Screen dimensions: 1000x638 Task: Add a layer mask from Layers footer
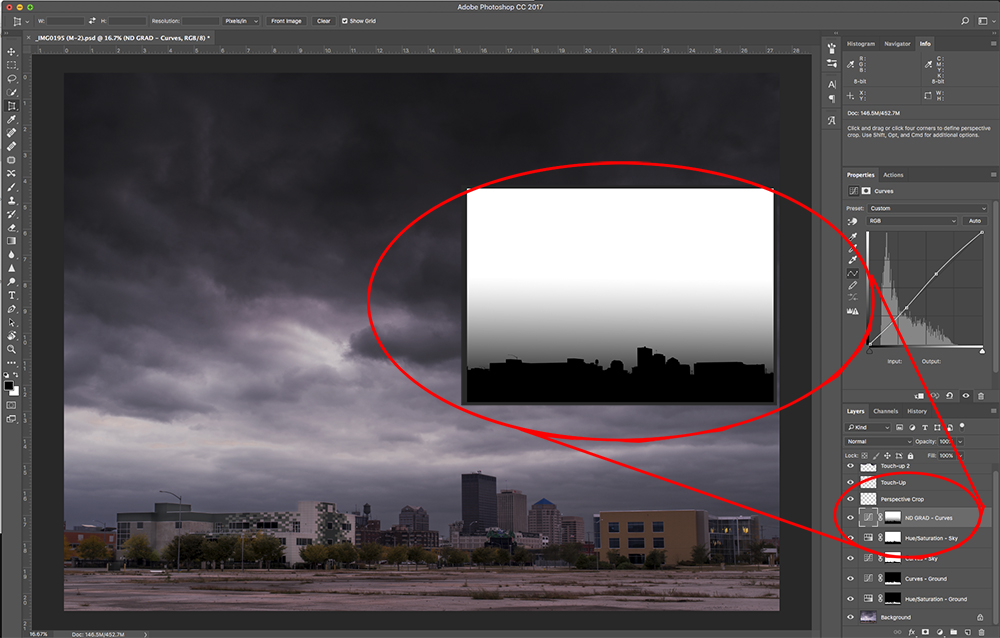[925, 632]
